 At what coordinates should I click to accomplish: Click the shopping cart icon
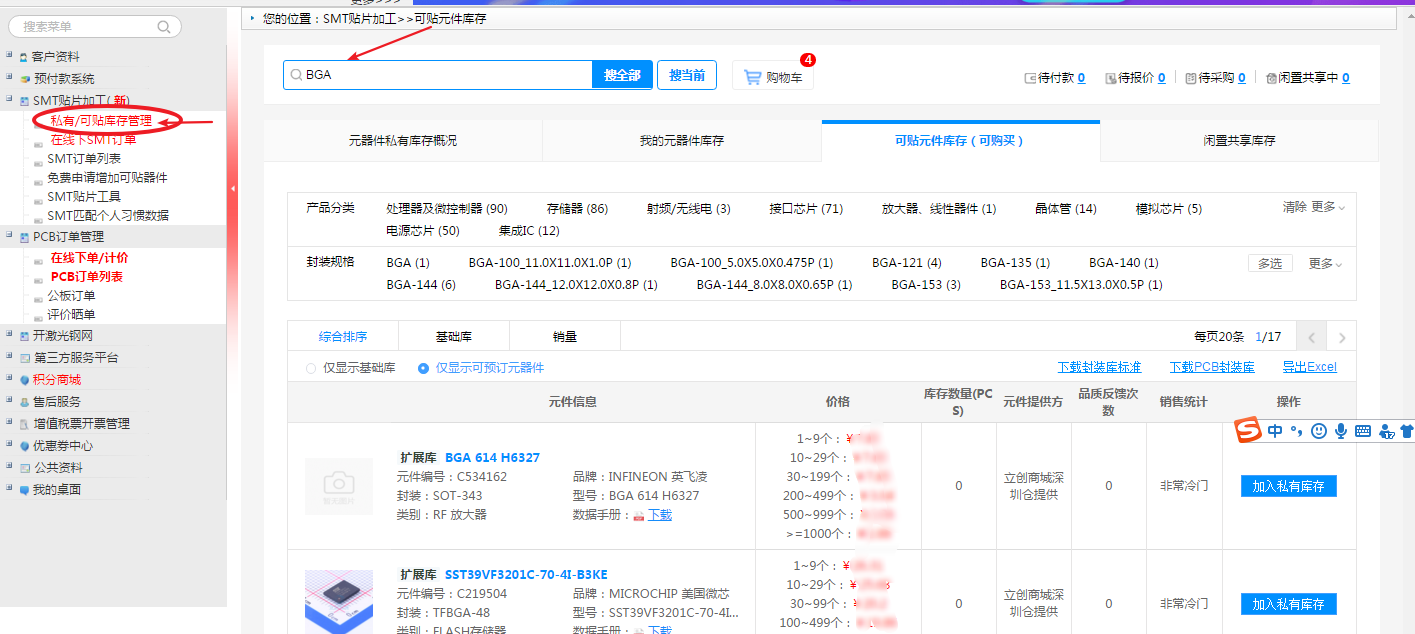coord(753,76)
